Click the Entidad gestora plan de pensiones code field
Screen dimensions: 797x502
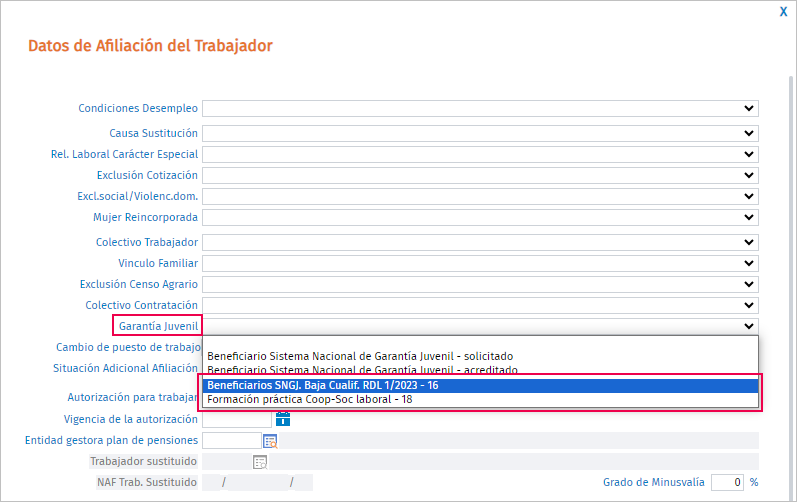pyautogui.click(x=232, y=441)
